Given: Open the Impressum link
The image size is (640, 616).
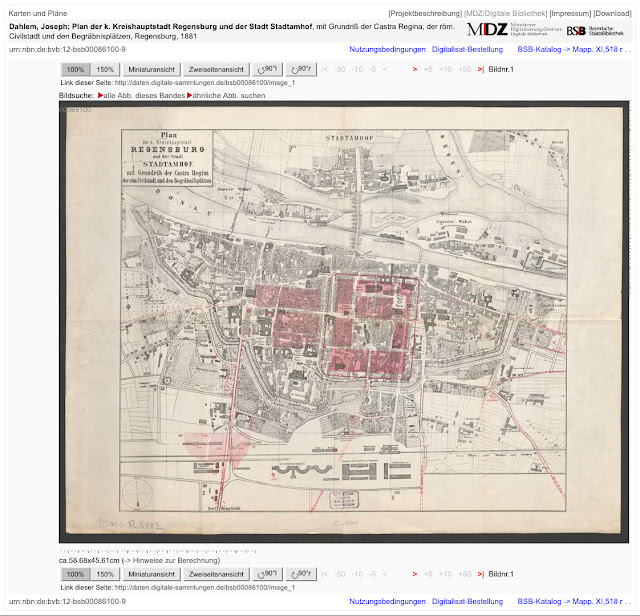Looking at the screenshot, I should coord(570,13).
